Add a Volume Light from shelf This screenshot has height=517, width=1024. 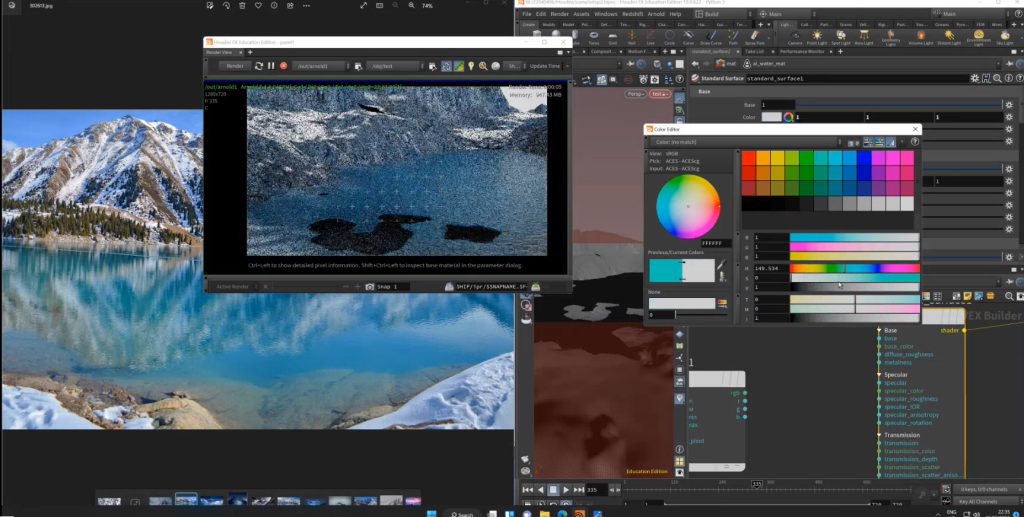(921, 37)
